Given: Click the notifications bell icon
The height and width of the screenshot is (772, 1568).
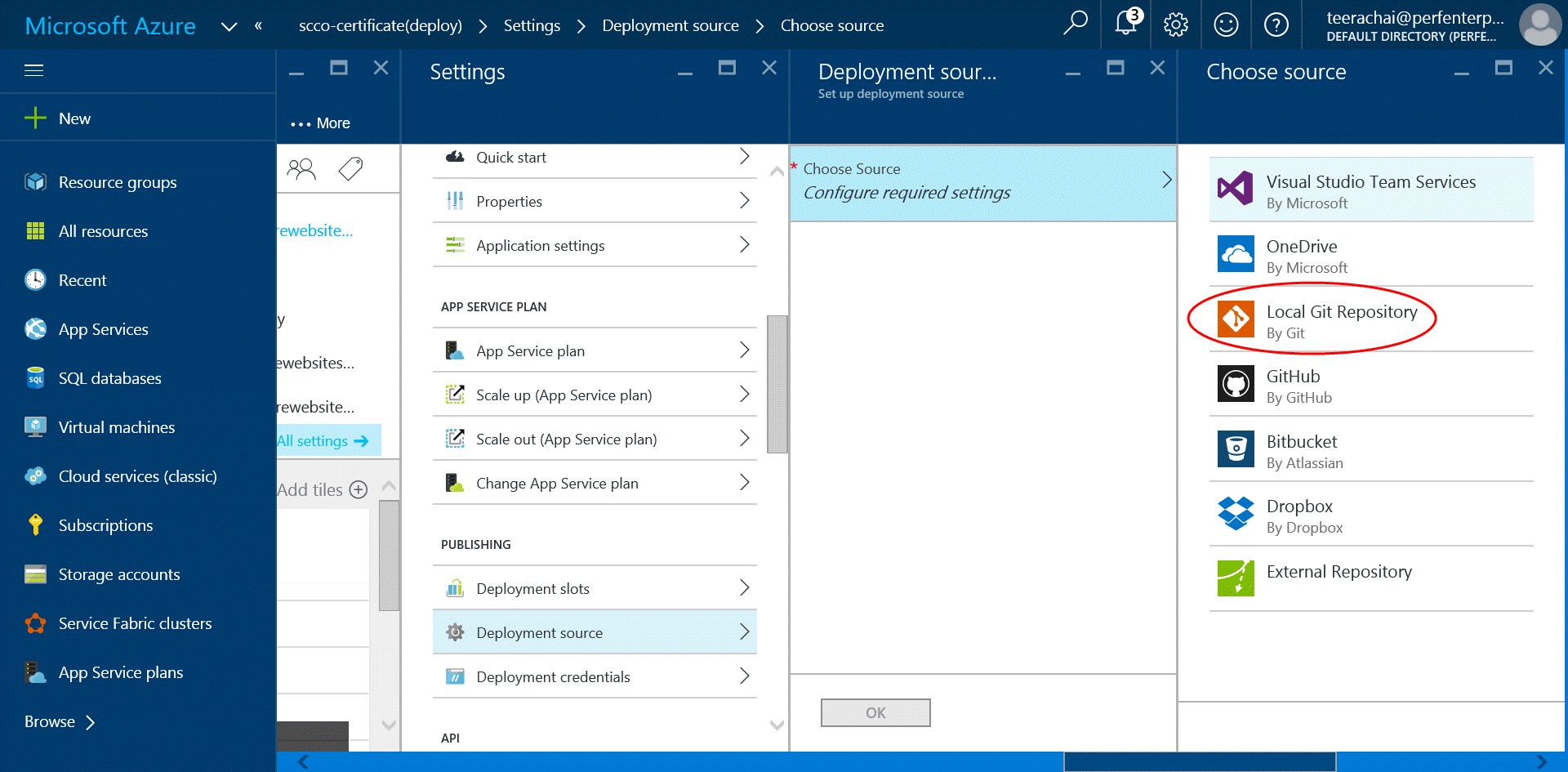Looking at the screenshot, I should tap(1126, 24).
